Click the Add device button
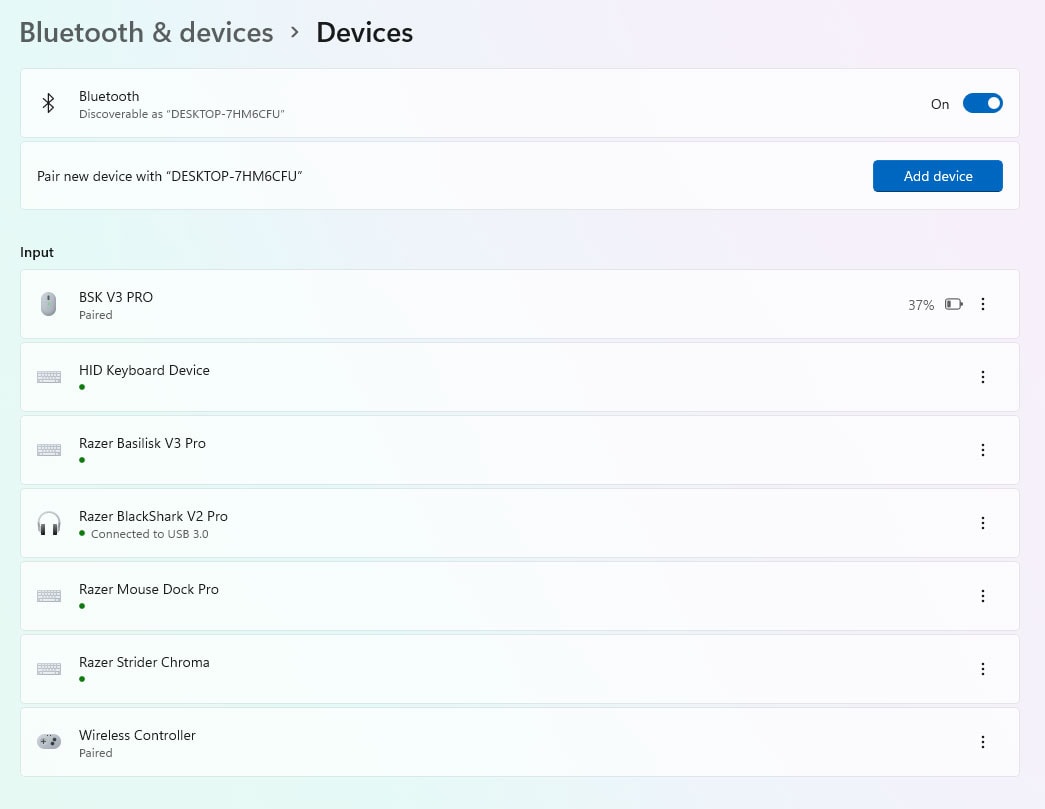The height and width of the screenshot is (809, 1045). (x=937, y=176)
